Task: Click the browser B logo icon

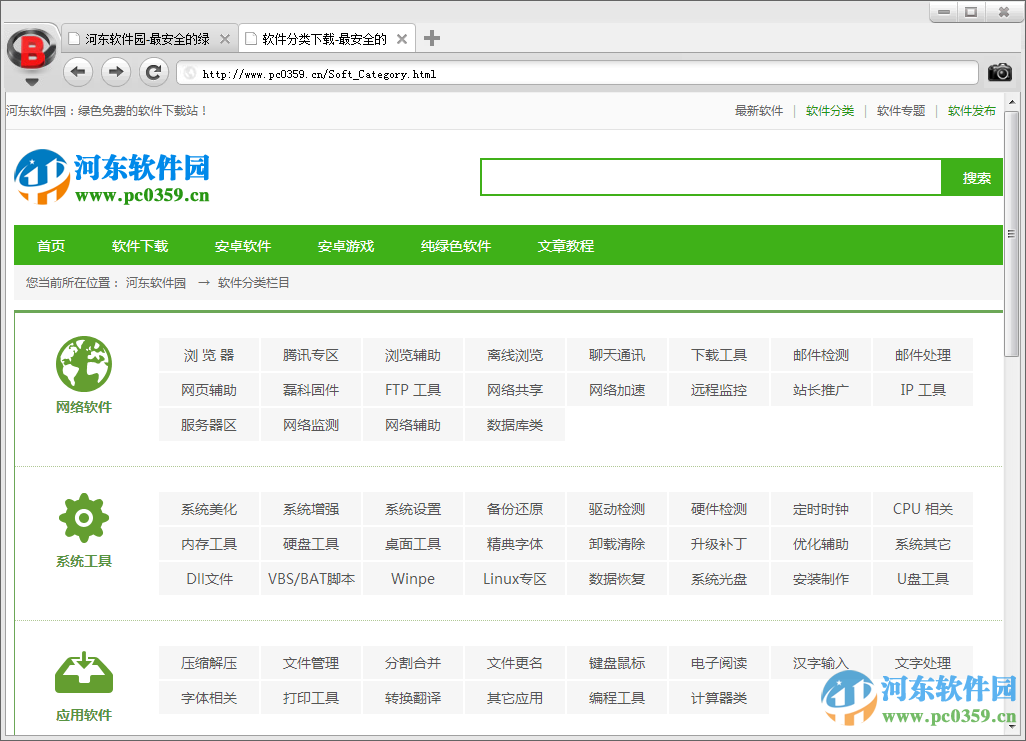Action: coord(30,47)
